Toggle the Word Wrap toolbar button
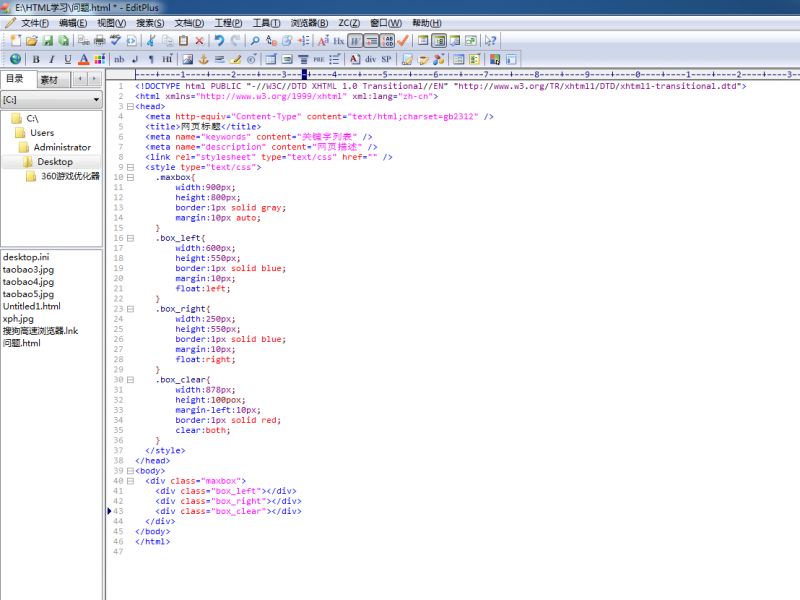Viewport: 800px width, 600px height. 355,41
